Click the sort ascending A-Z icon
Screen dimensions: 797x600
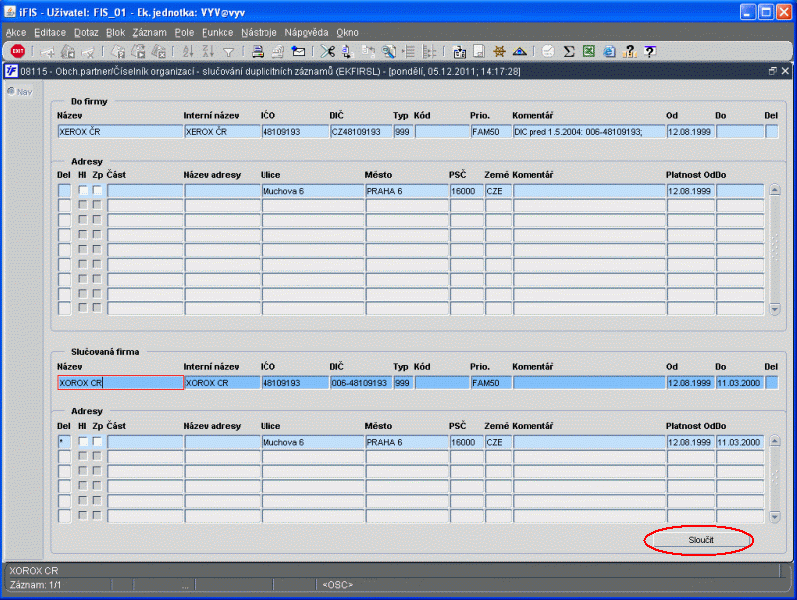click(x=188, y=51)
